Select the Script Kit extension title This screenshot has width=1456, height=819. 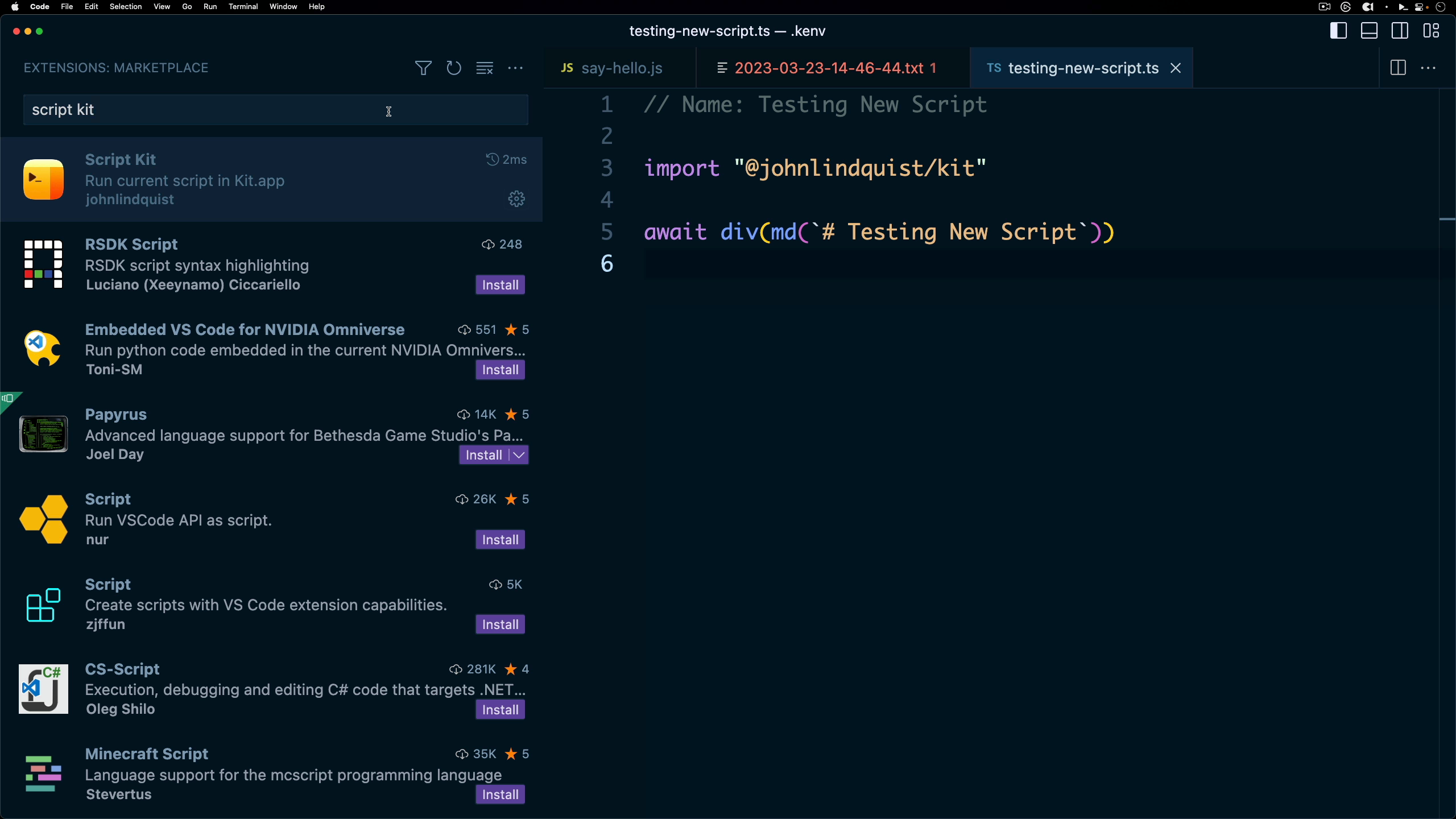[121, 159]
